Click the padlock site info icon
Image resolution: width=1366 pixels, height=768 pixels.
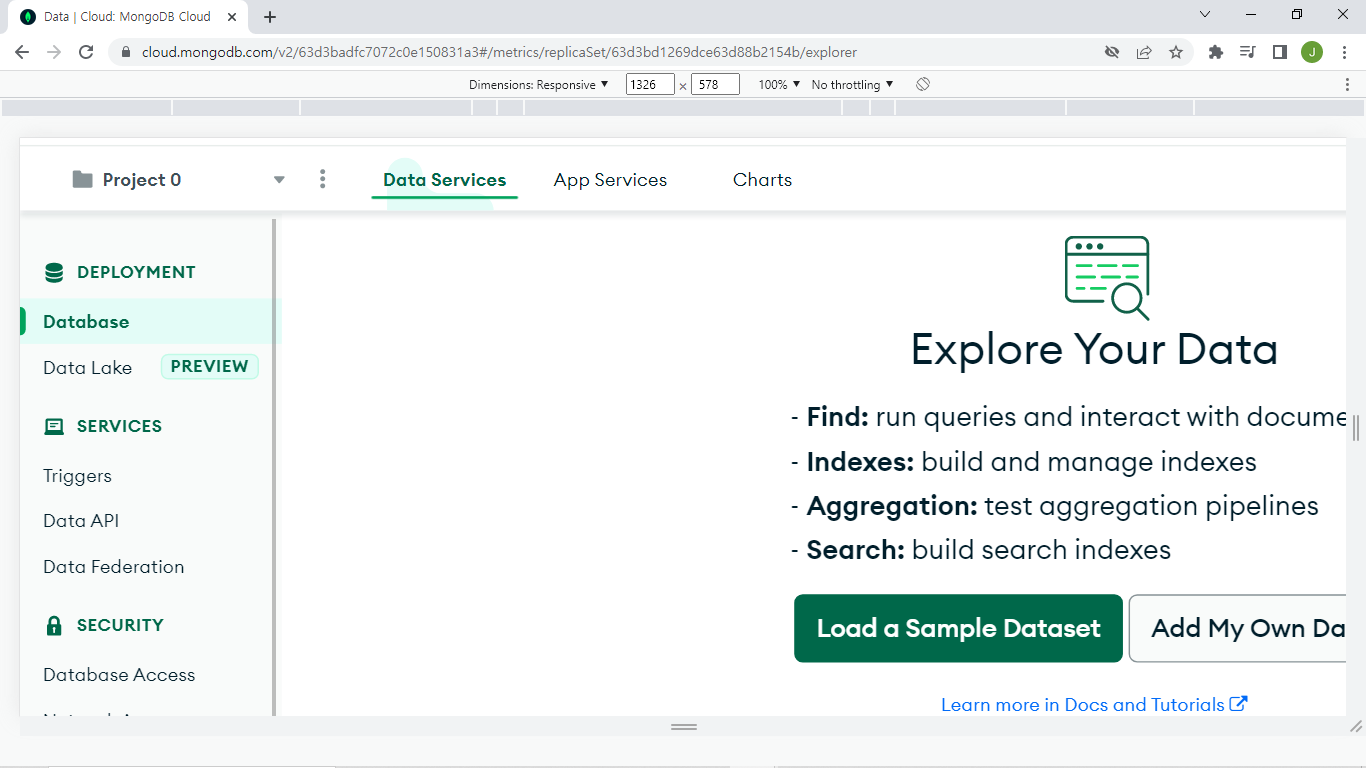click(126, 52)
